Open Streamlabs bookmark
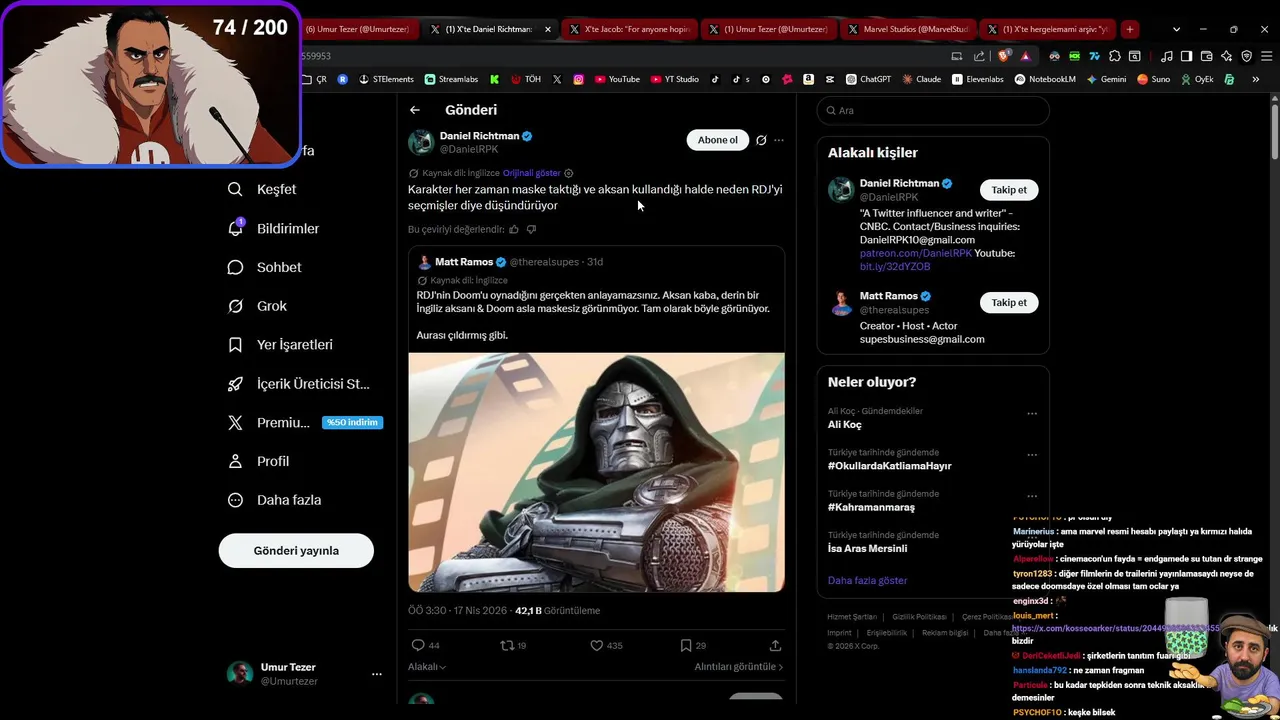This screenshot has height=720, width=1280. click(x=451, y=79)
